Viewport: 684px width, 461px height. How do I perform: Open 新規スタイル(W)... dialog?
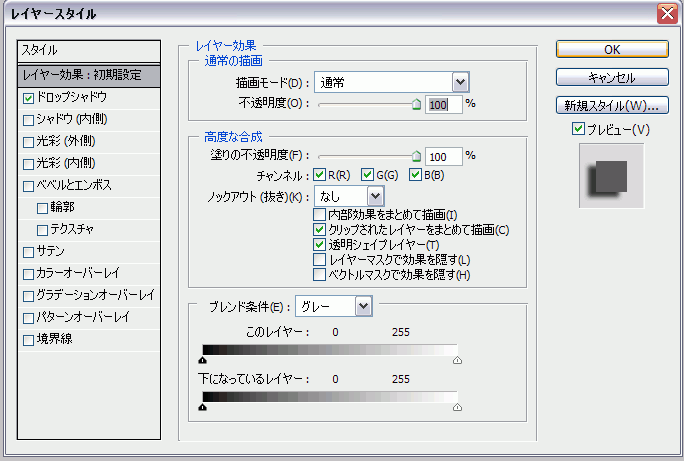click(612, 105)
